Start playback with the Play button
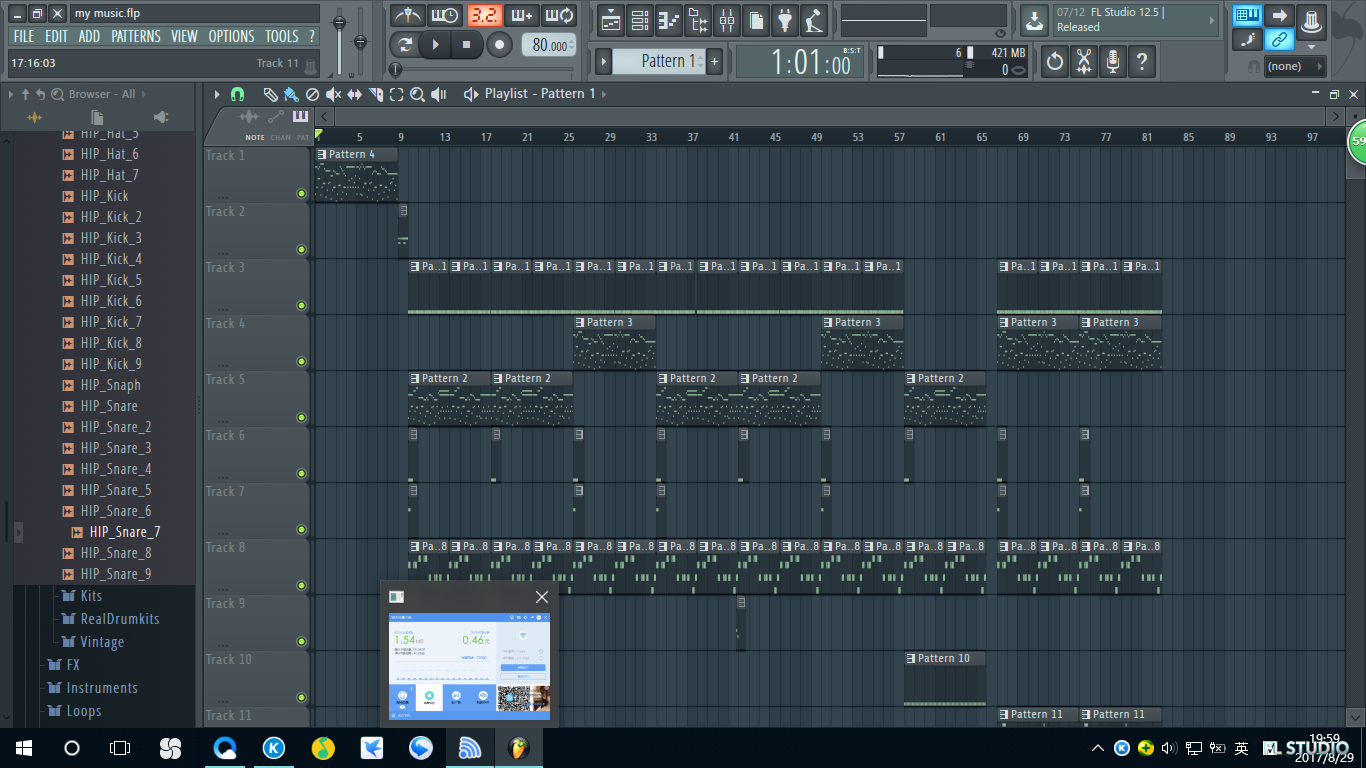This screenshot has height=768, width=1366. click(435, 44)
